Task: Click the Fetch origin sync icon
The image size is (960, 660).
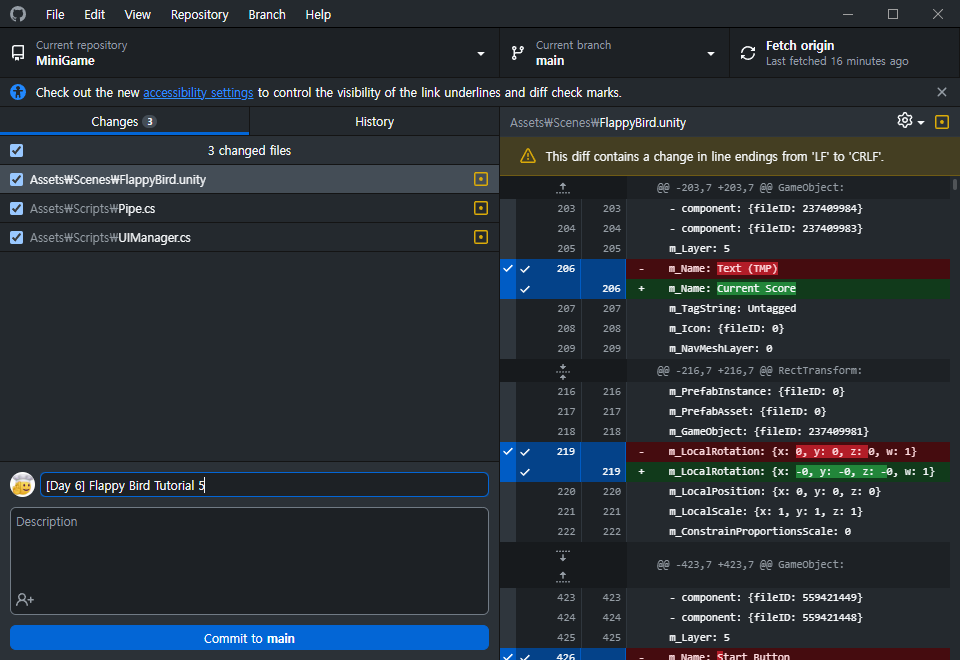Action: point(748,53)
